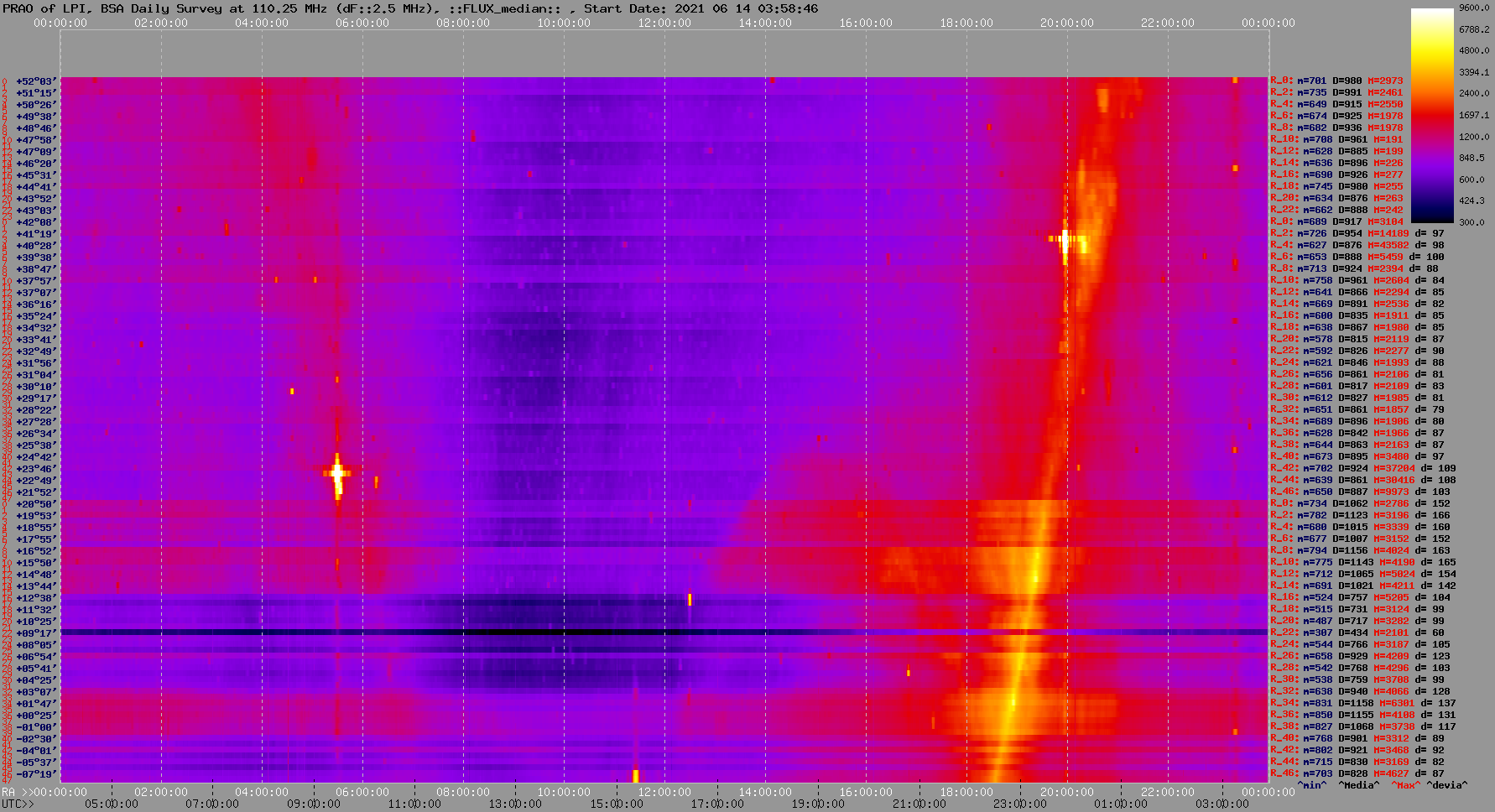Click the 23:00:00 UTC axis label
Image resolution: width=1495 pixels, height=812 pixels.
click(1020, 804)
